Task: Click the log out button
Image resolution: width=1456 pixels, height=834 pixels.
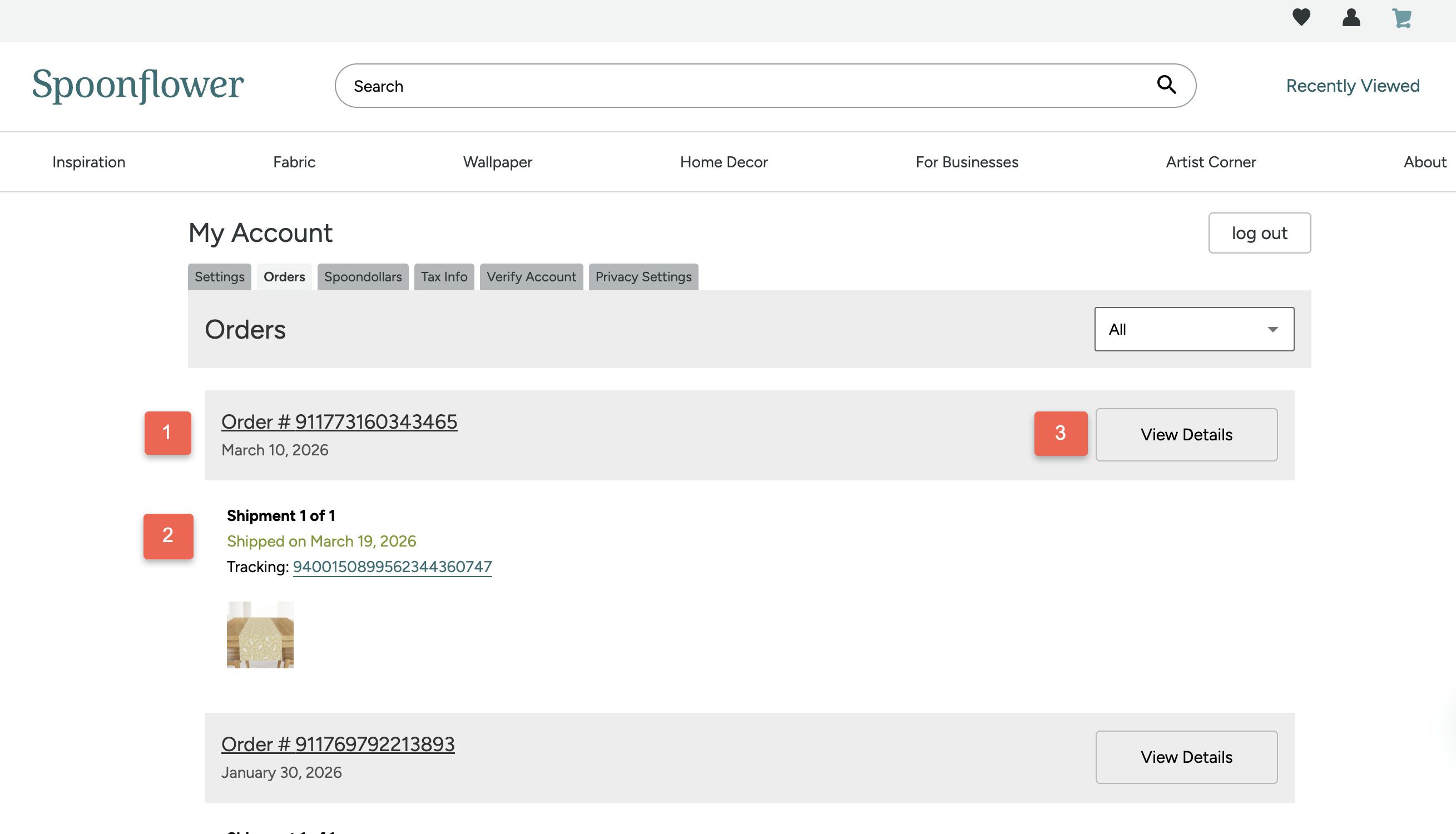Action: click(x=1259, y=233)
